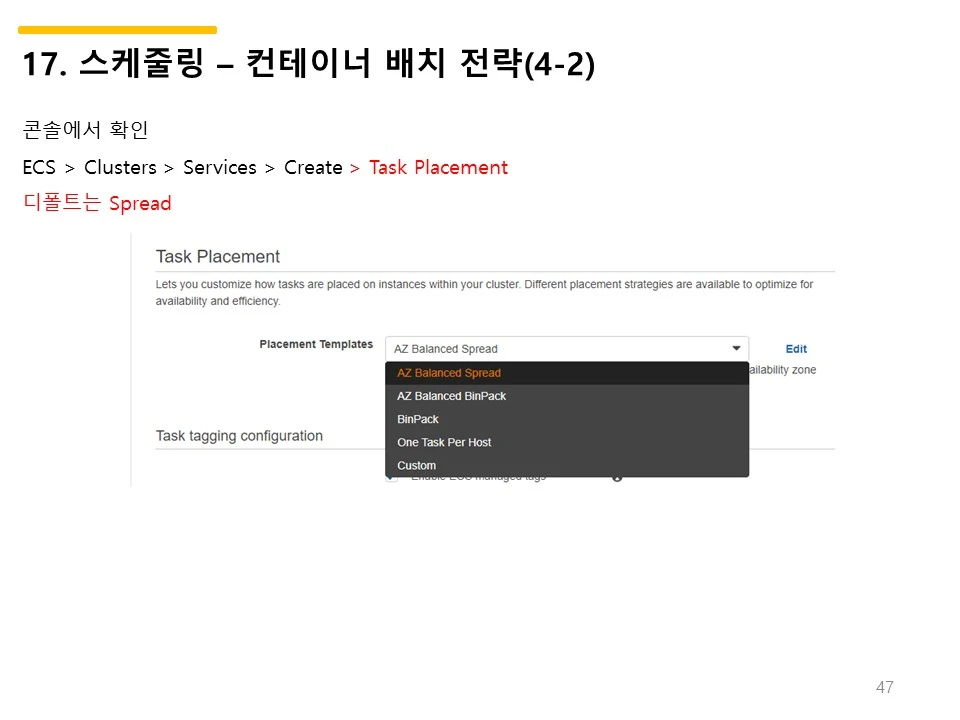Image resolution: width=960 pixels, height=720 pixels.
Task: Click the slide page number 47
Action: click(884, 687)
